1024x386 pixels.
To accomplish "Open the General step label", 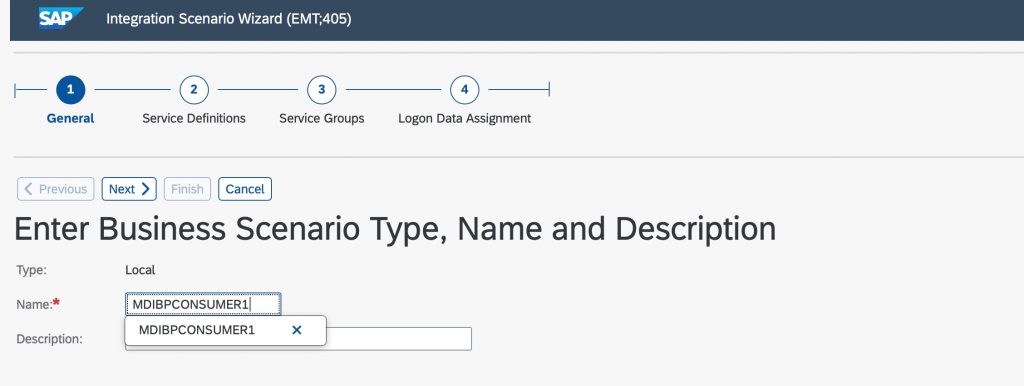I will click(x=71, y=118).
